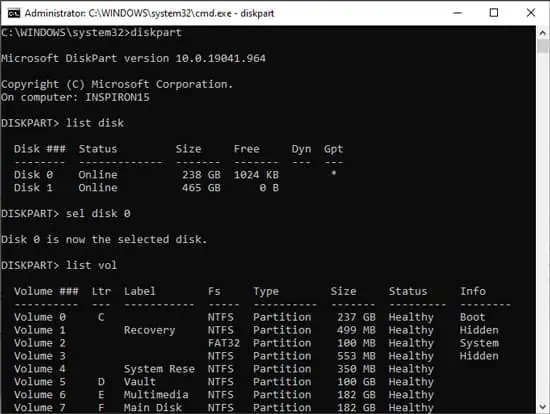550x414 pixels.
Task: Click the cmd.exe icon in title bar
Action: [14, 13]
